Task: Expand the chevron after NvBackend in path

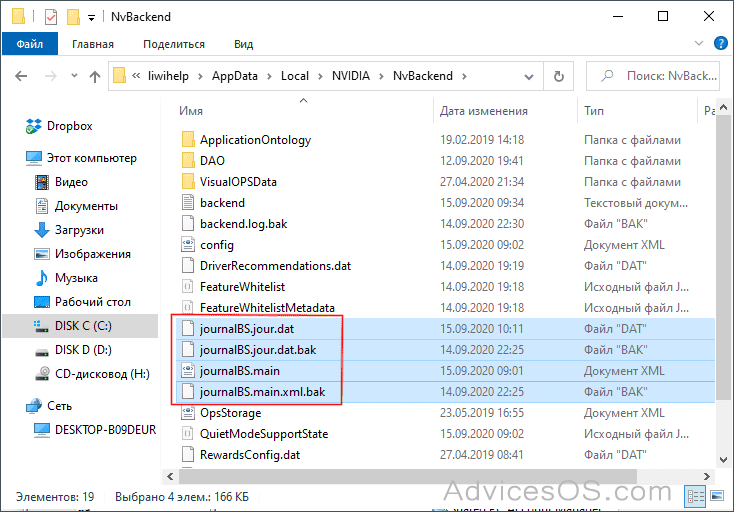Action: click(464, 76)
